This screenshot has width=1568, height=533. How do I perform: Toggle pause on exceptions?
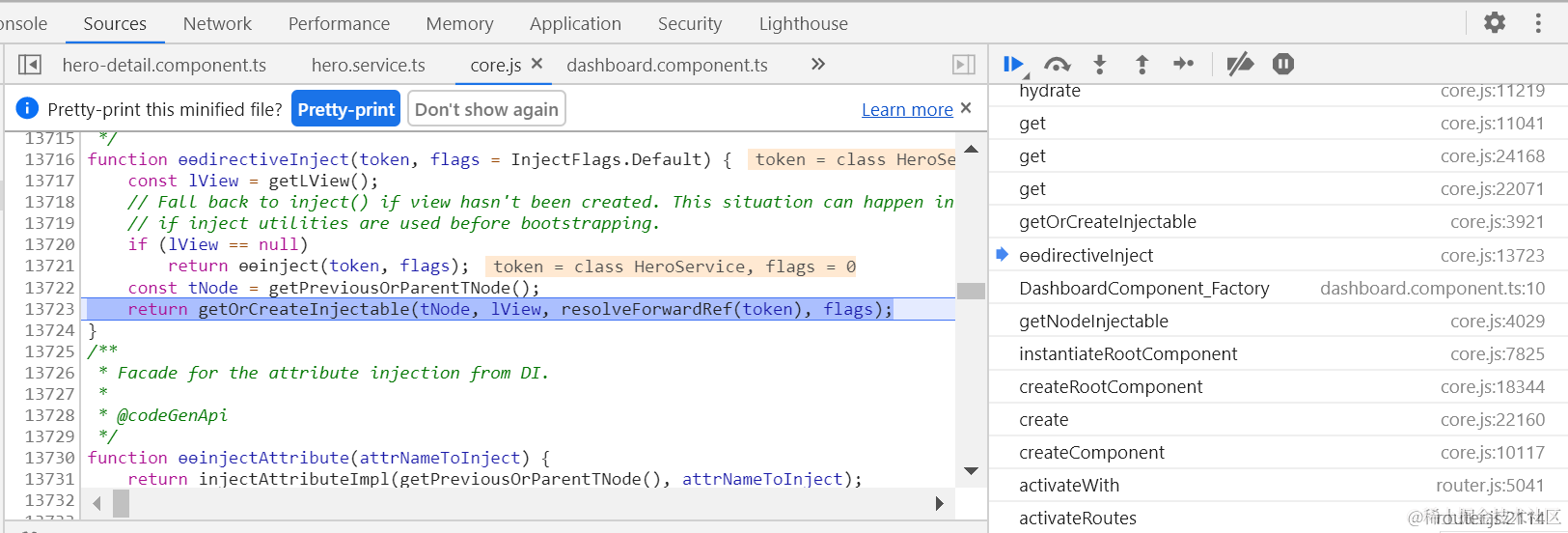point(1283,64)
